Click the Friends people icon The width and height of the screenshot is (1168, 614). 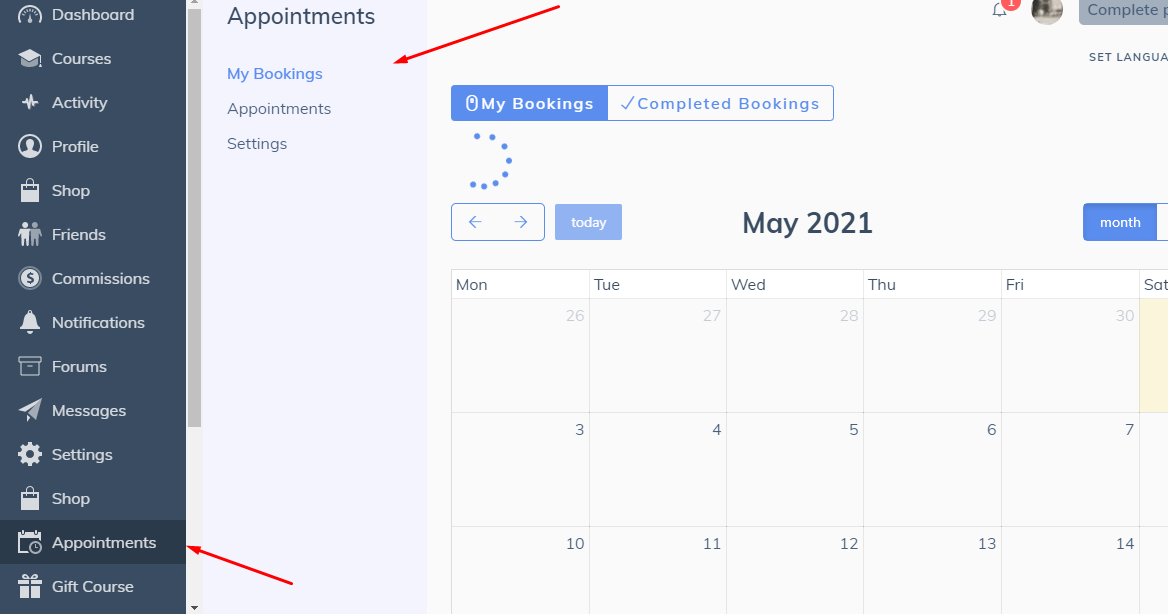click(x=30, y=234)
